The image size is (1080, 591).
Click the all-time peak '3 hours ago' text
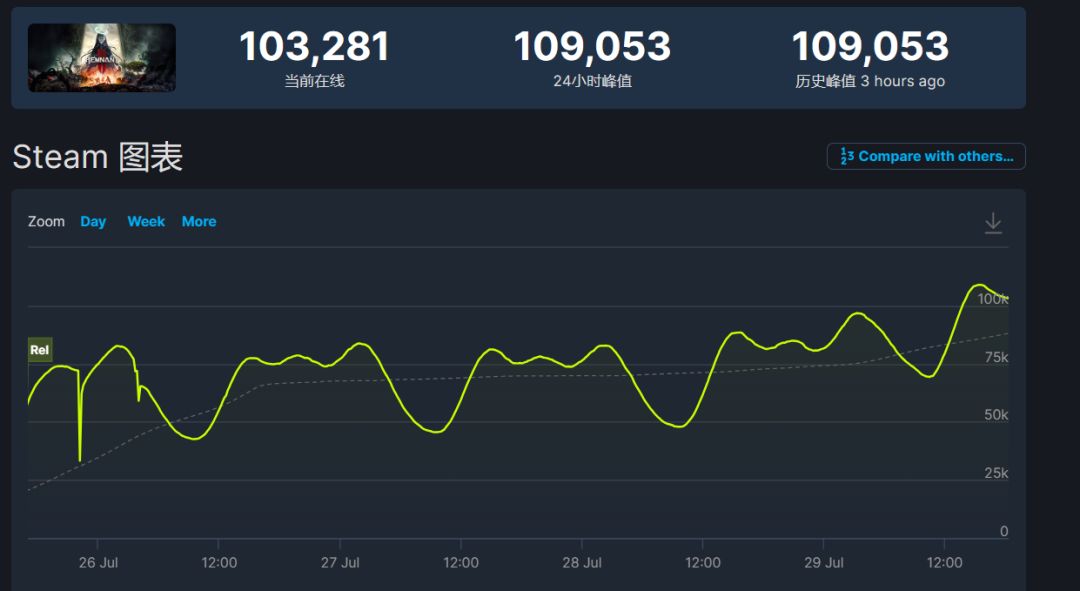tap(902, 81)
